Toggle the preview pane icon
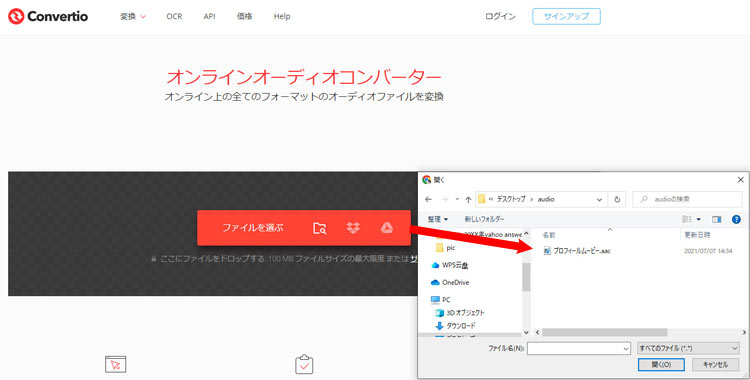Image resolution: width=750 pixels, height=380 pixels. point(717,219)
